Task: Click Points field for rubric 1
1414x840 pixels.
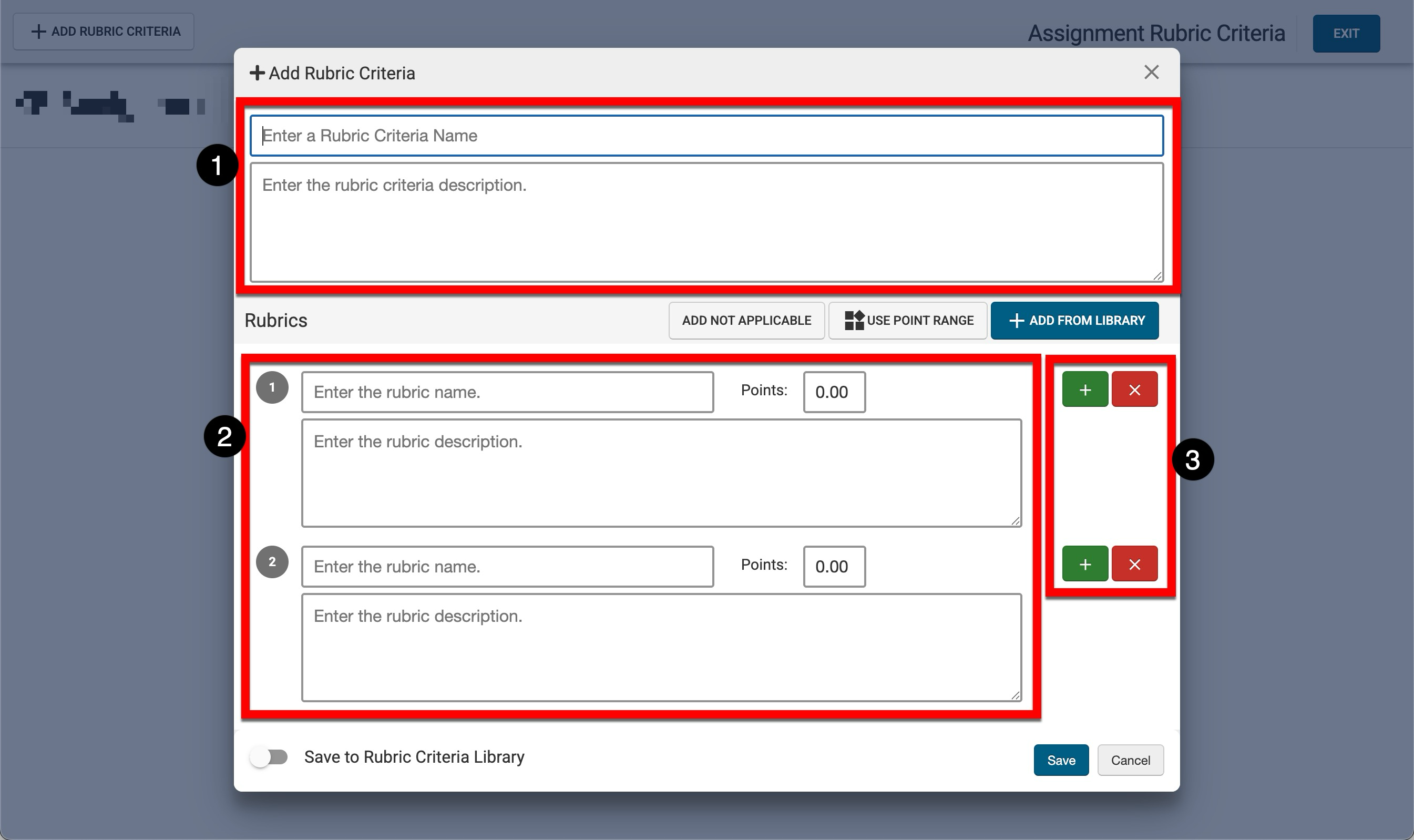Action: 834,392
